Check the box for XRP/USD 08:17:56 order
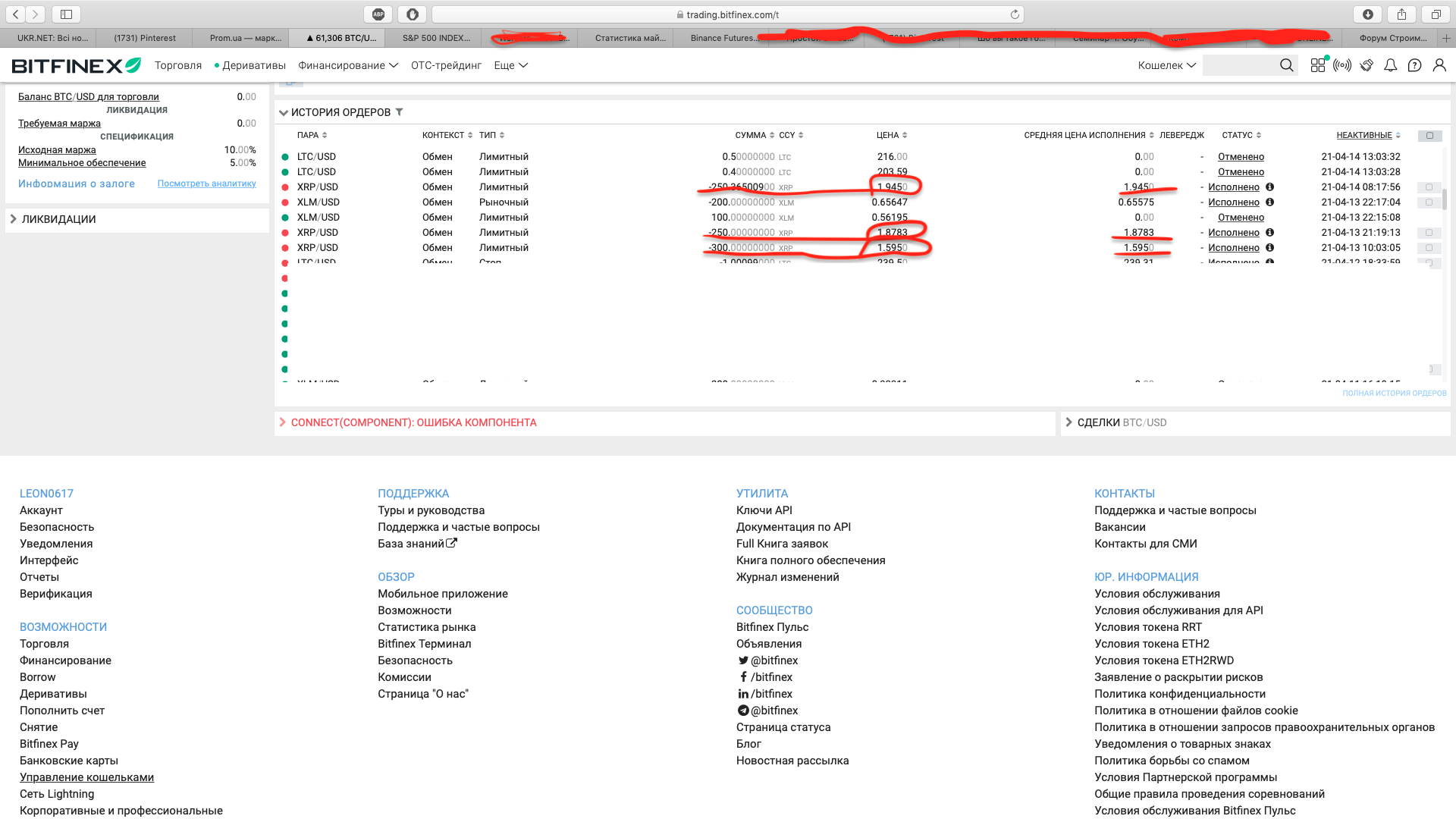This screenshot has height=819, width=1456. click(x=1429, y=187)
